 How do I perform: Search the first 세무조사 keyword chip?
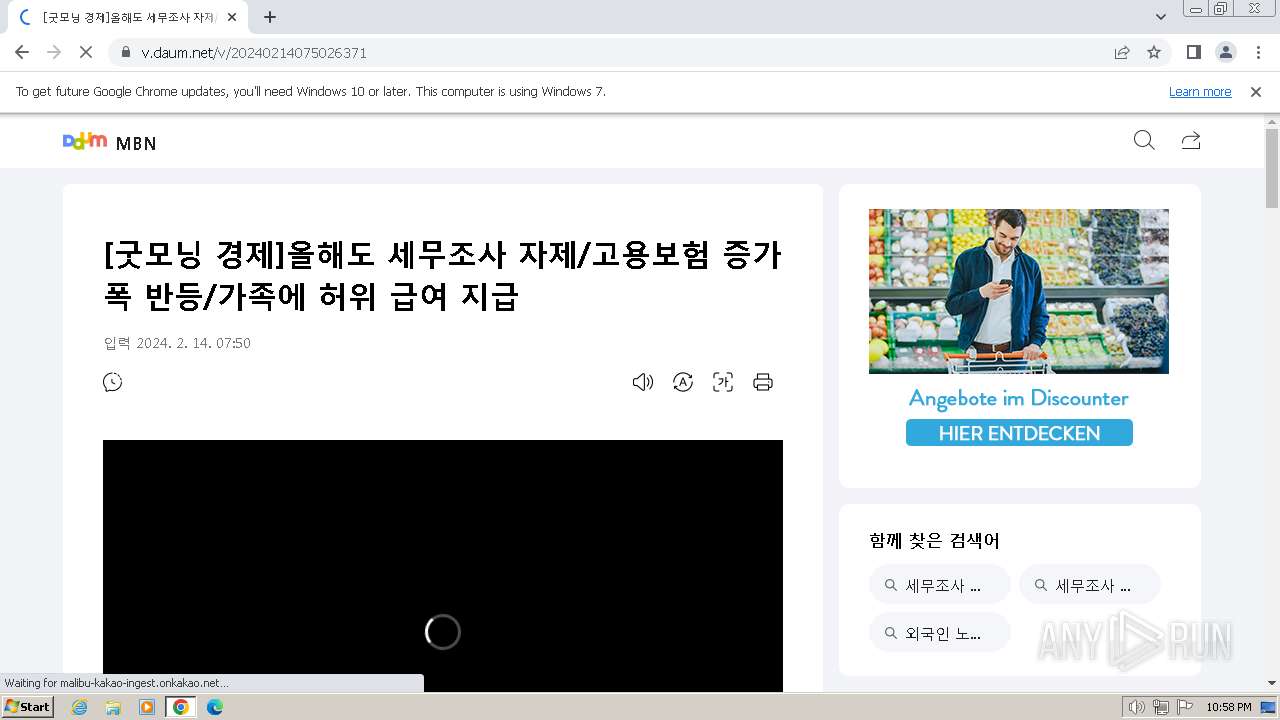click(x=939, y=585)
